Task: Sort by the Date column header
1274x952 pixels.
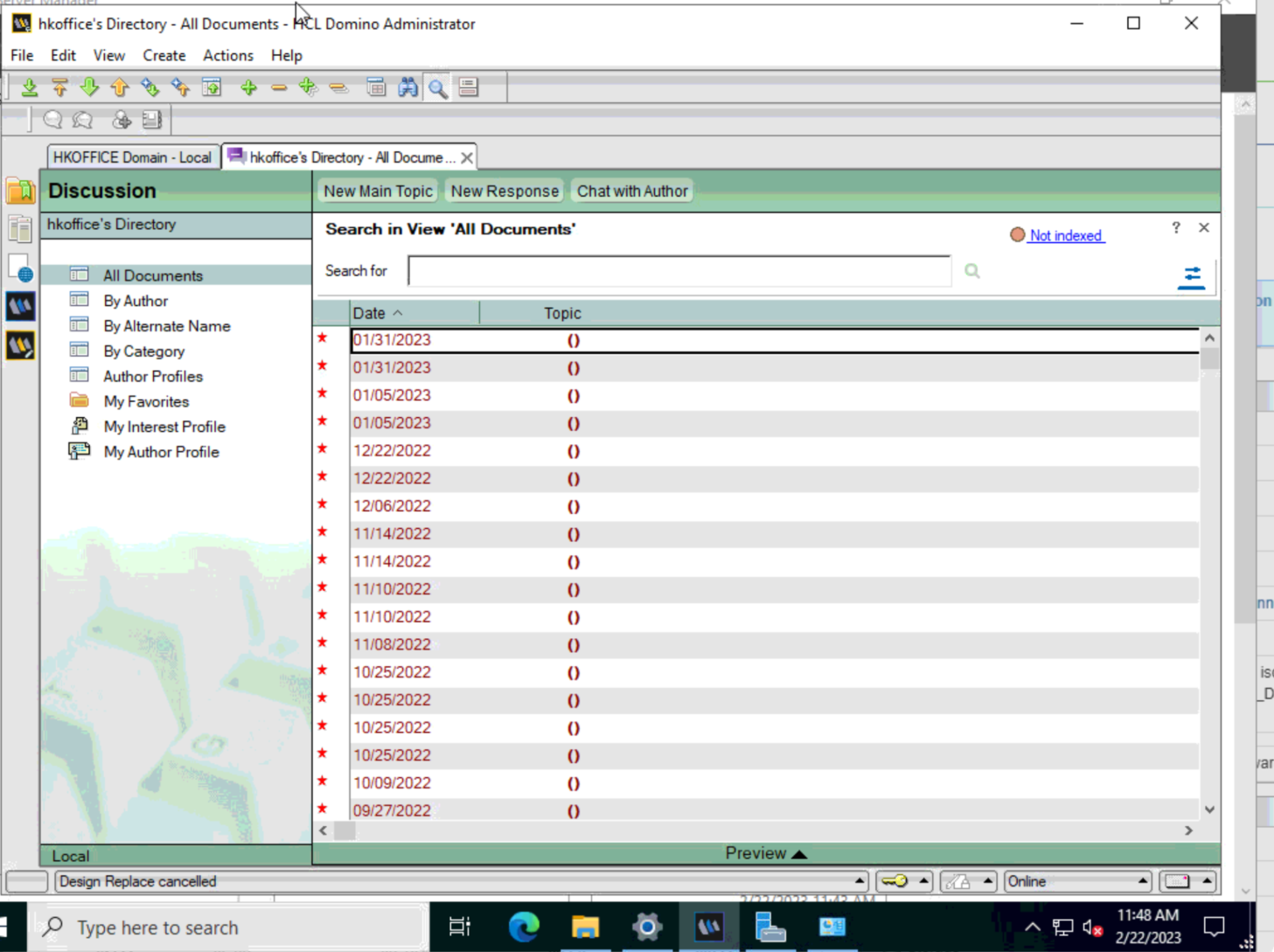Action: pos(414,313)
